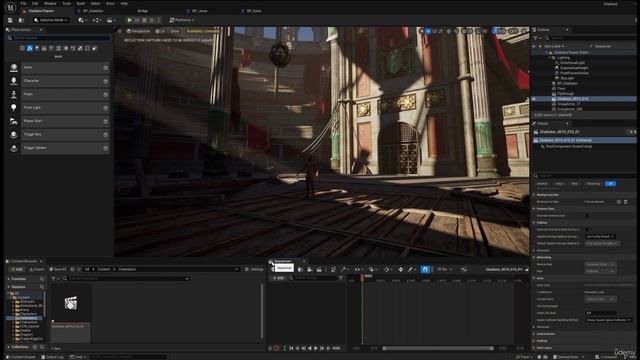Click Save All in Content Browser
Viewport: 640px width, 360px height.
[x=58, y=269]
